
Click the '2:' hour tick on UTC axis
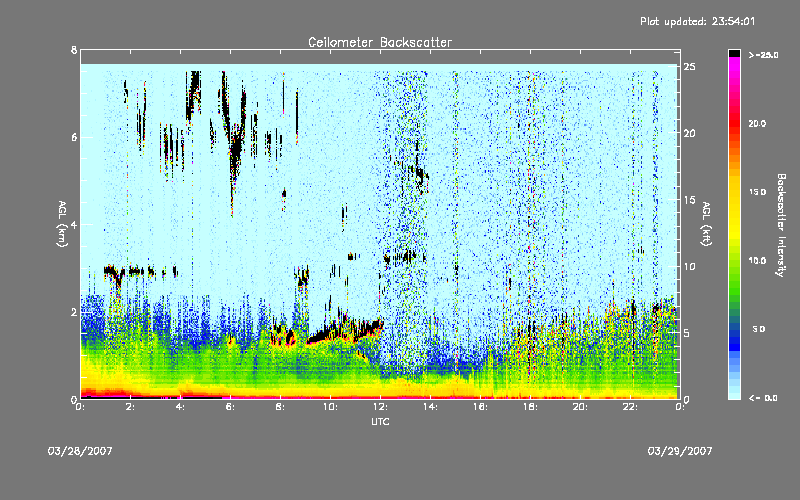tap(131, 407)
